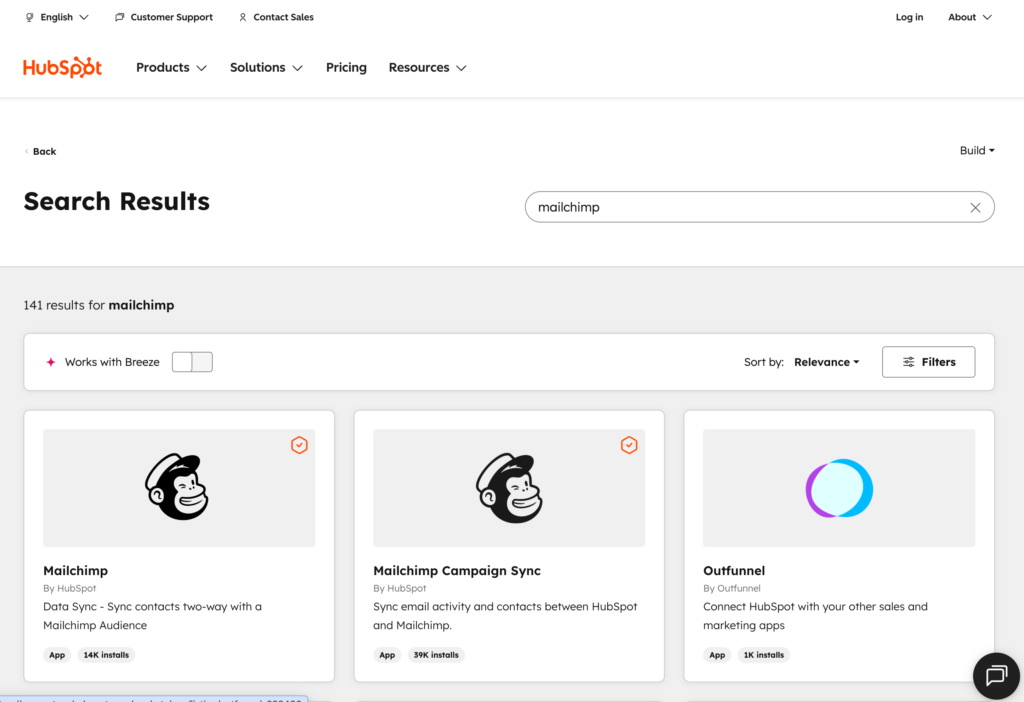Viewport: 1024px width, 702px height.
Task: Expand the English language selector
Action: coord(57,17)
